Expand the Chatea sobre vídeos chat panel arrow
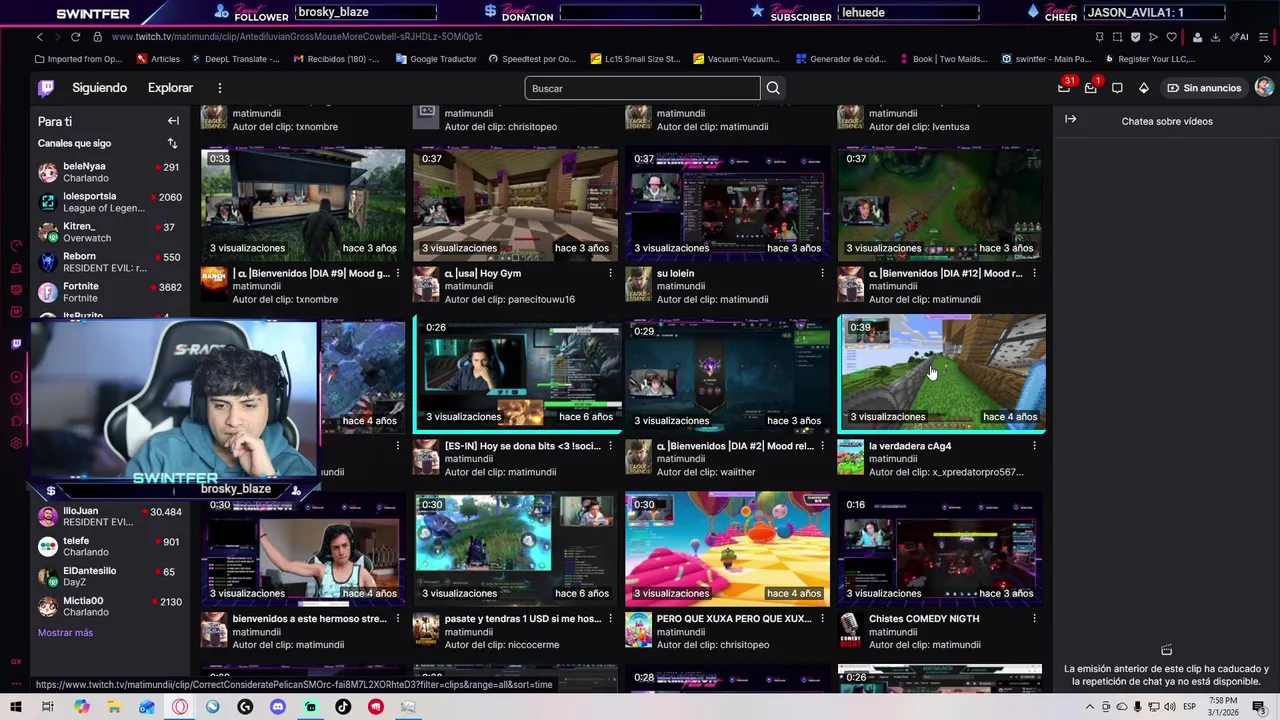This screenshot has height=720, width=1280. [x=1071, y=120]
